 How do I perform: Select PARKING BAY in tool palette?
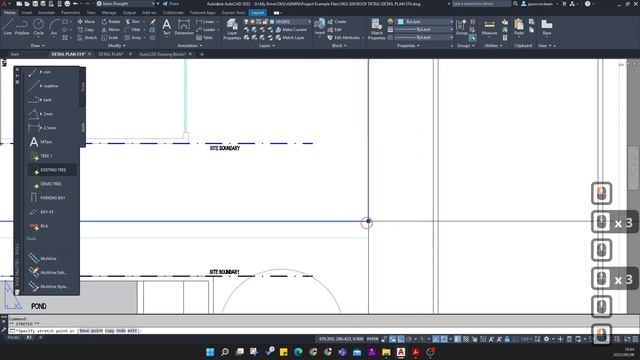pyautogui.click(x=48, y=198)
